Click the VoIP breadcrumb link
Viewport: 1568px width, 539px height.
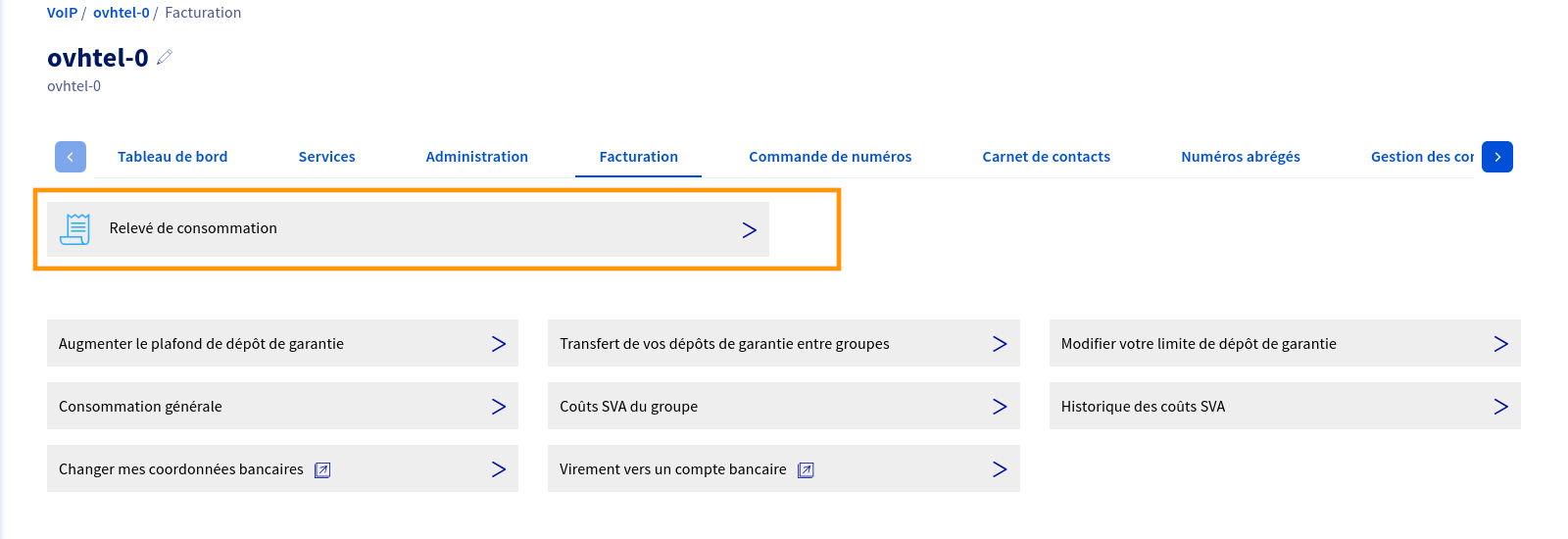point(62,13)
